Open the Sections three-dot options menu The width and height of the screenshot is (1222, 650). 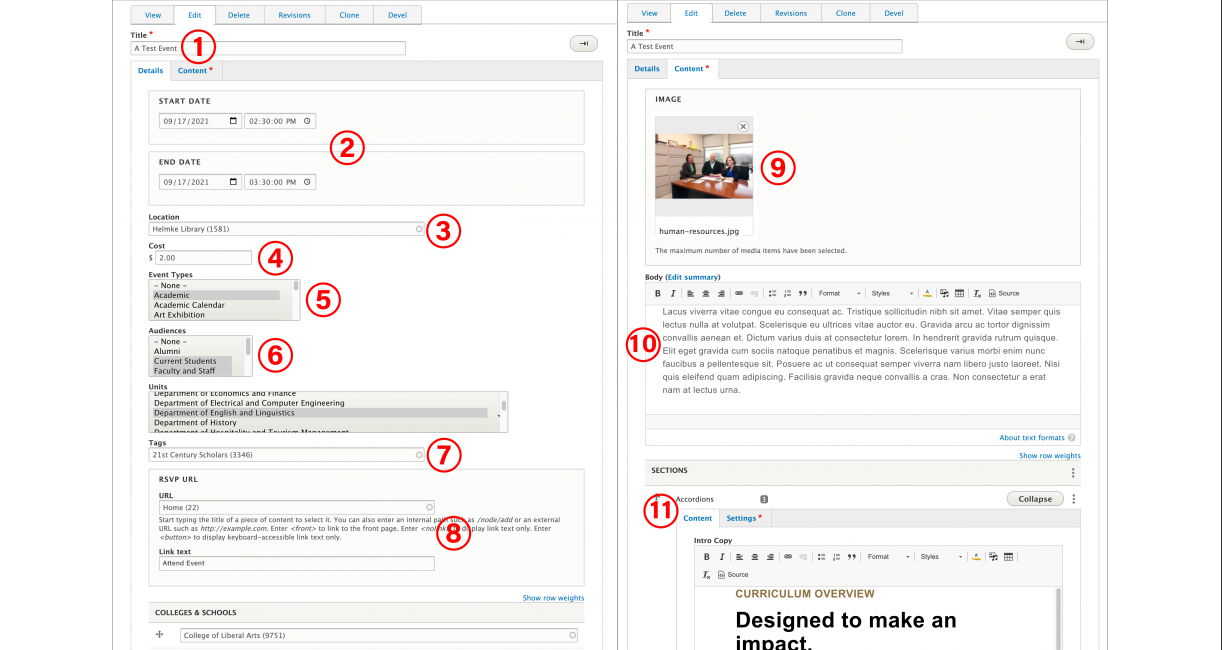(1073, 472)
